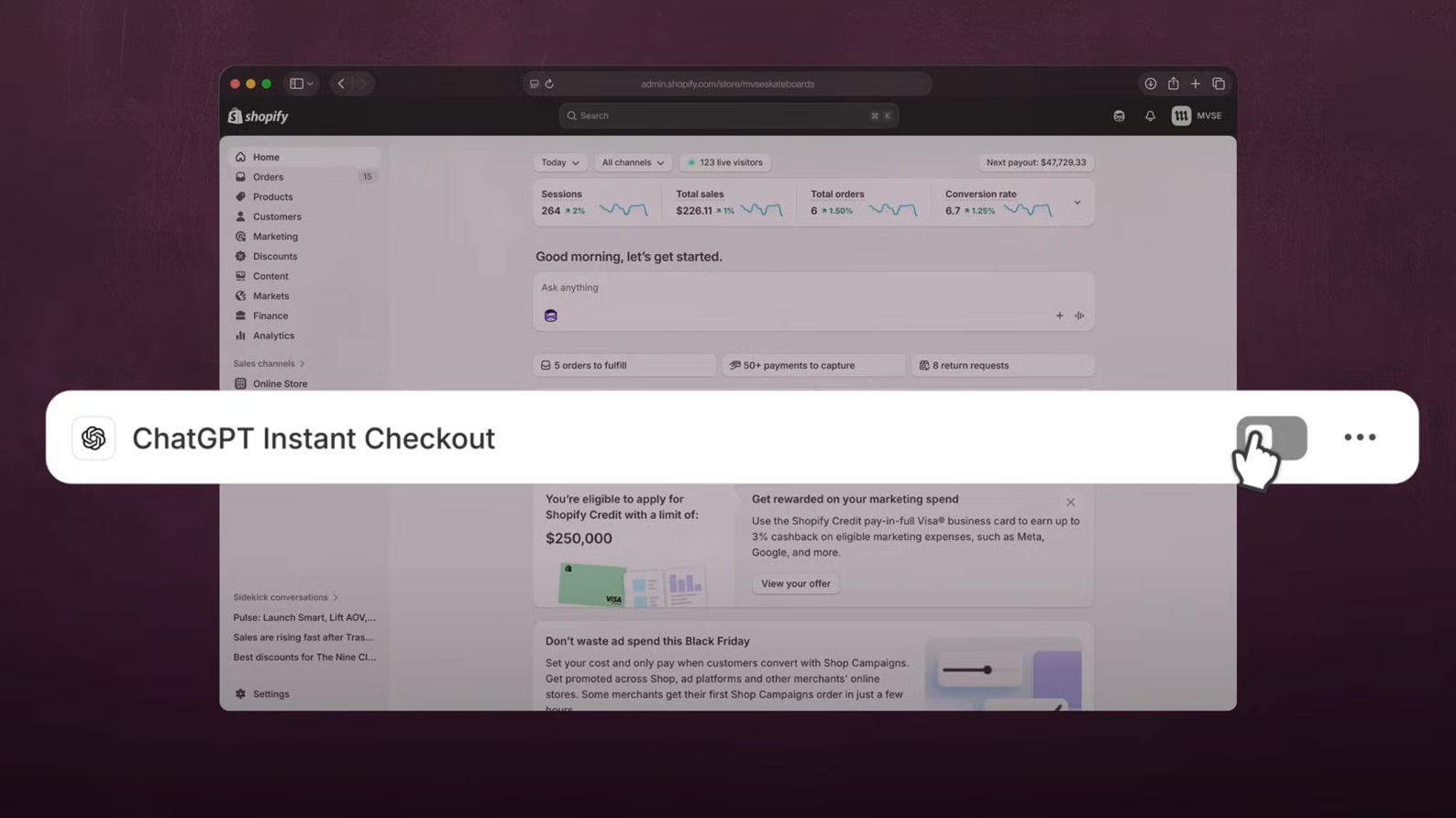Click the voice input icon in ask box
1456x818 pixels.
coord(1079,315)
